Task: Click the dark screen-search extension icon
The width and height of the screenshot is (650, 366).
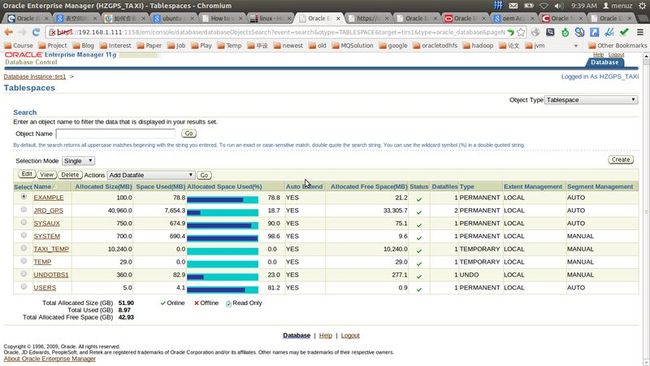Action: [550, 32]
